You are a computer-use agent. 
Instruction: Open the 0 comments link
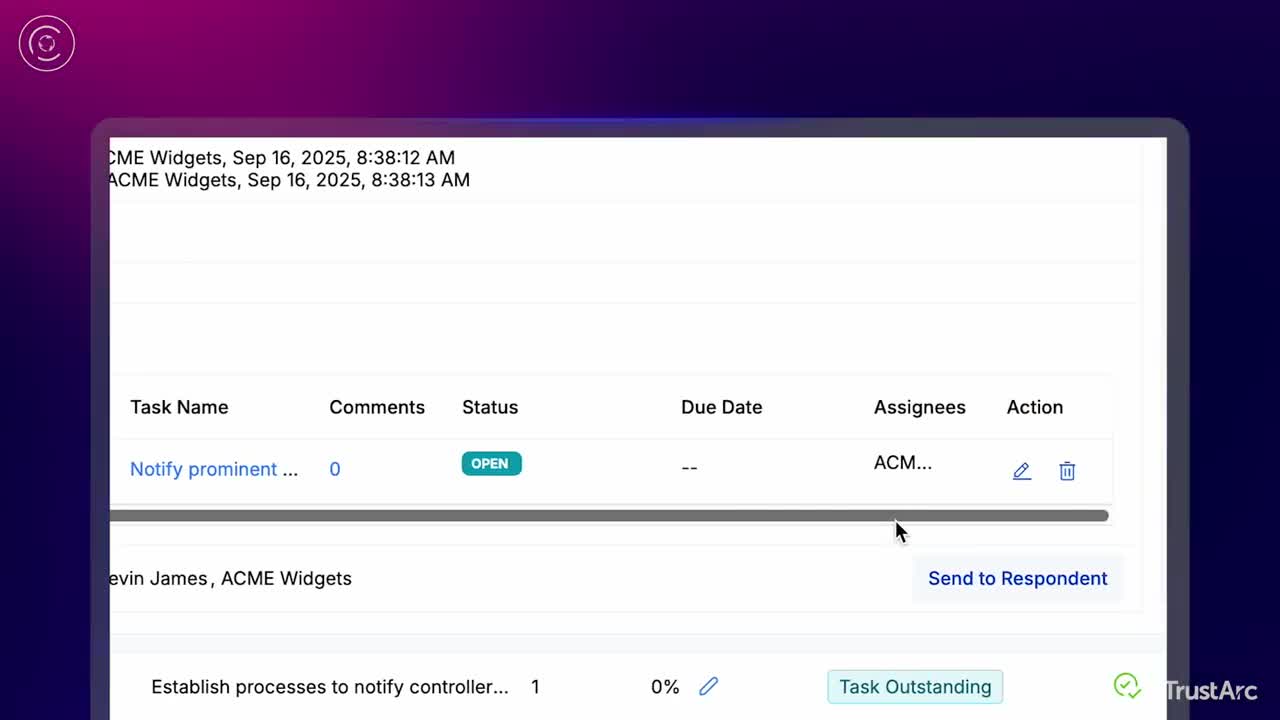click(x=335, y=469)
